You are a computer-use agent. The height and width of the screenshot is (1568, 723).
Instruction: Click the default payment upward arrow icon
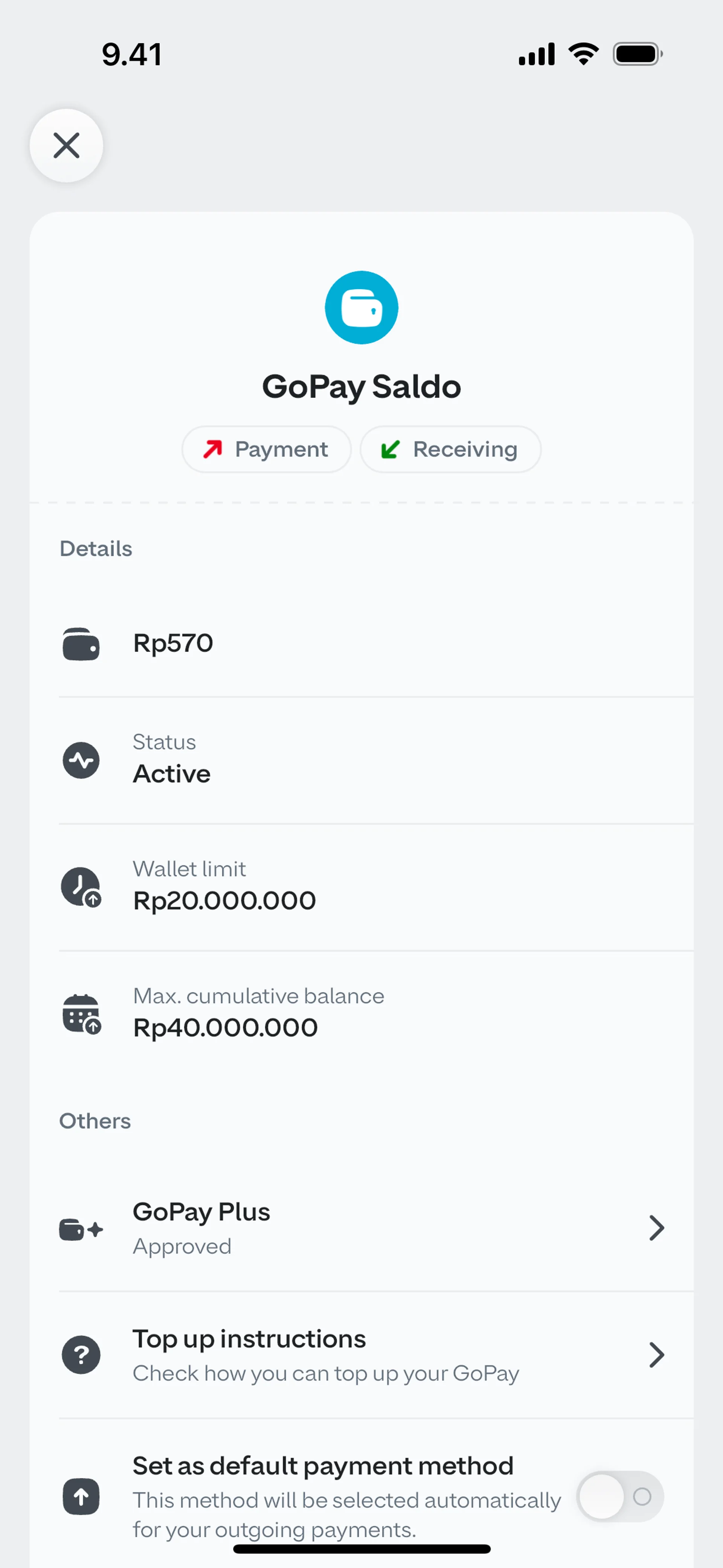coord(81,1496)
